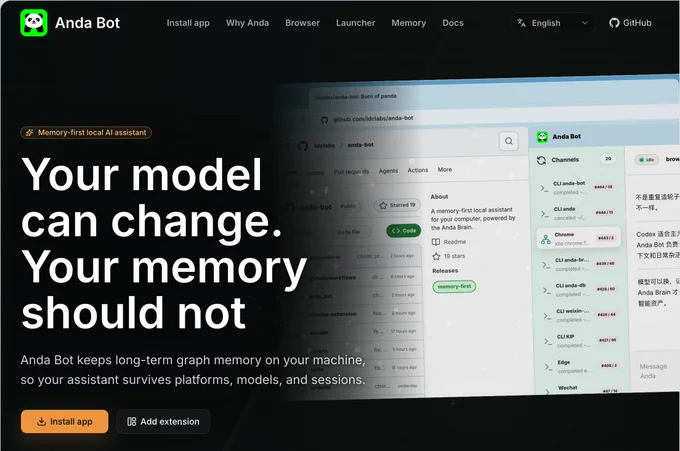Image resolution: width=680 pixels, height=451 pixels.
Task: Open the More tab in preview
Action: coord(445,170)
